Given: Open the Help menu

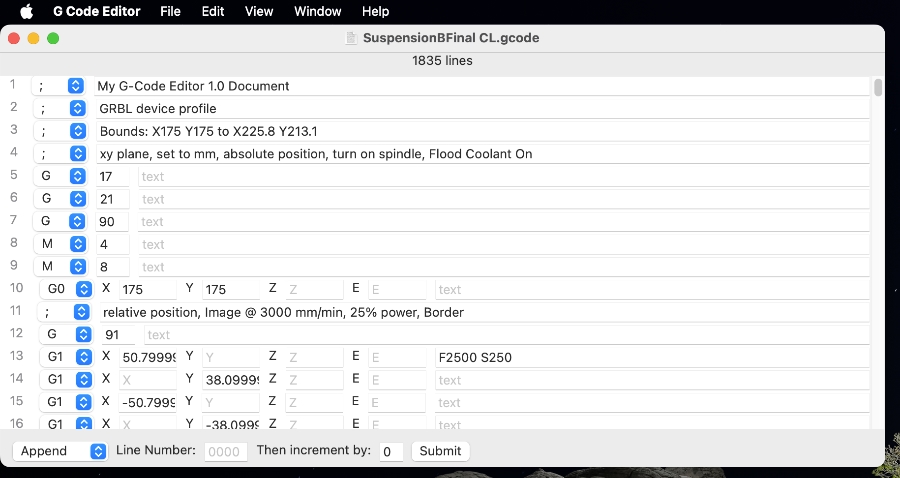Looking at the screenshot, I should [x=375, y=12].
